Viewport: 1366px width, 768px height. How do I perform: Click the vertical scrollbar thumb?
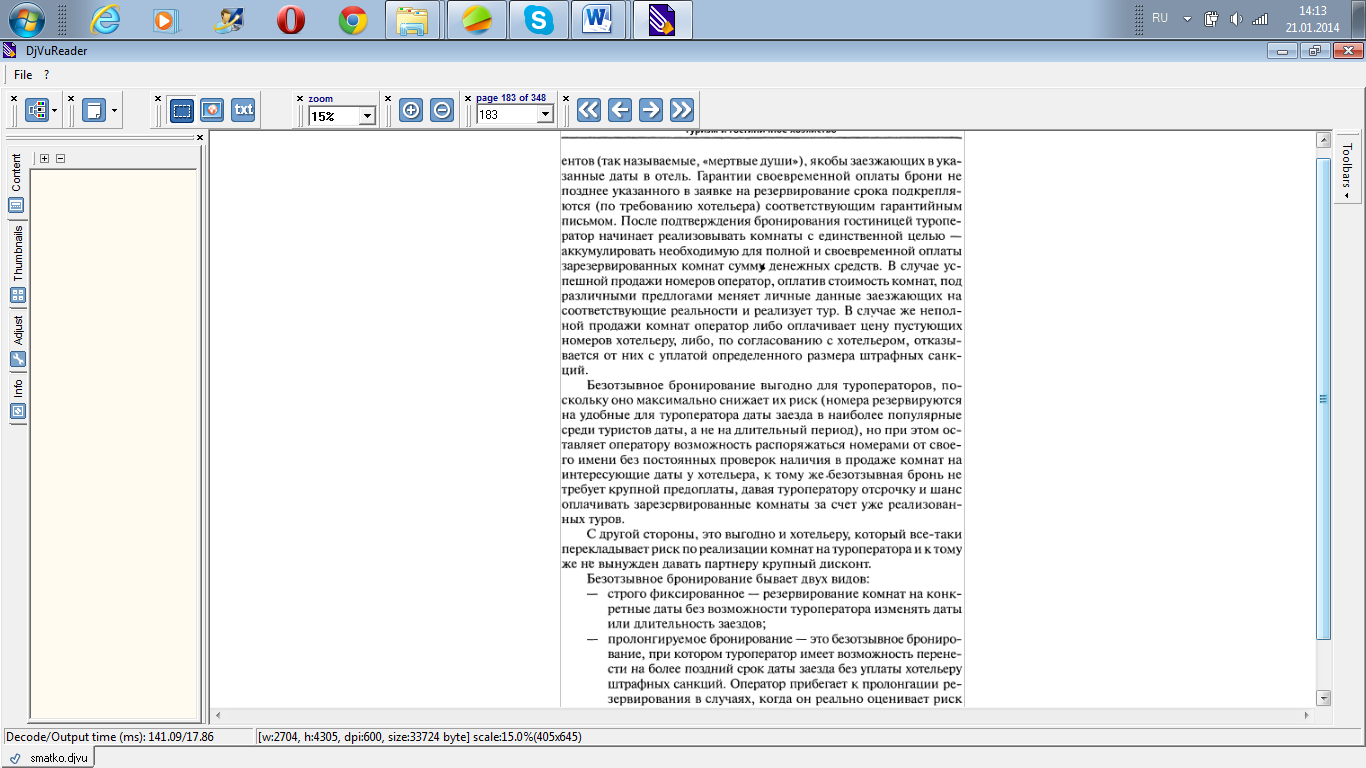pos(1324,398)
